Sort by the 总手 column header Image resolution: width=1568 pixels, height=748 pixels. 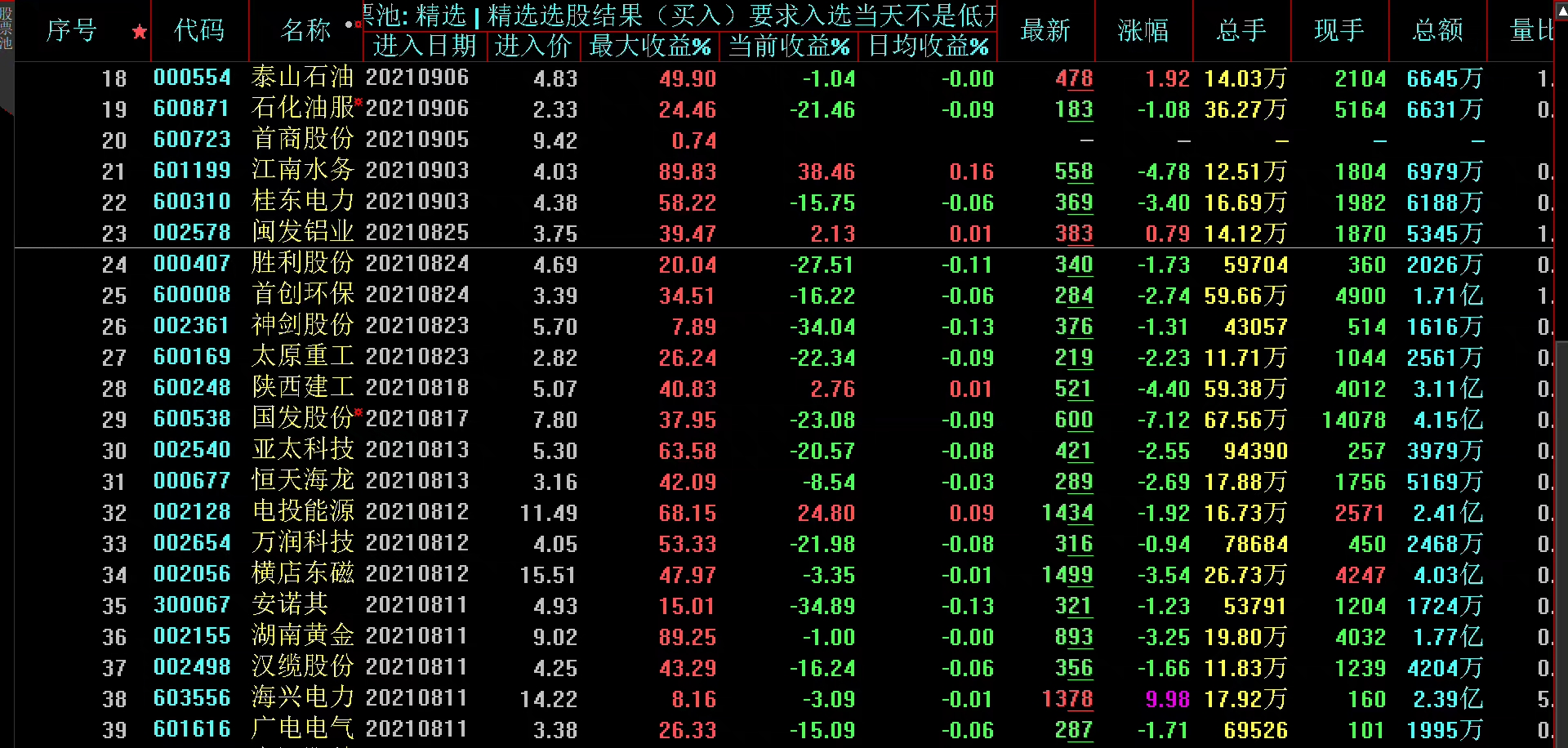1241,31
